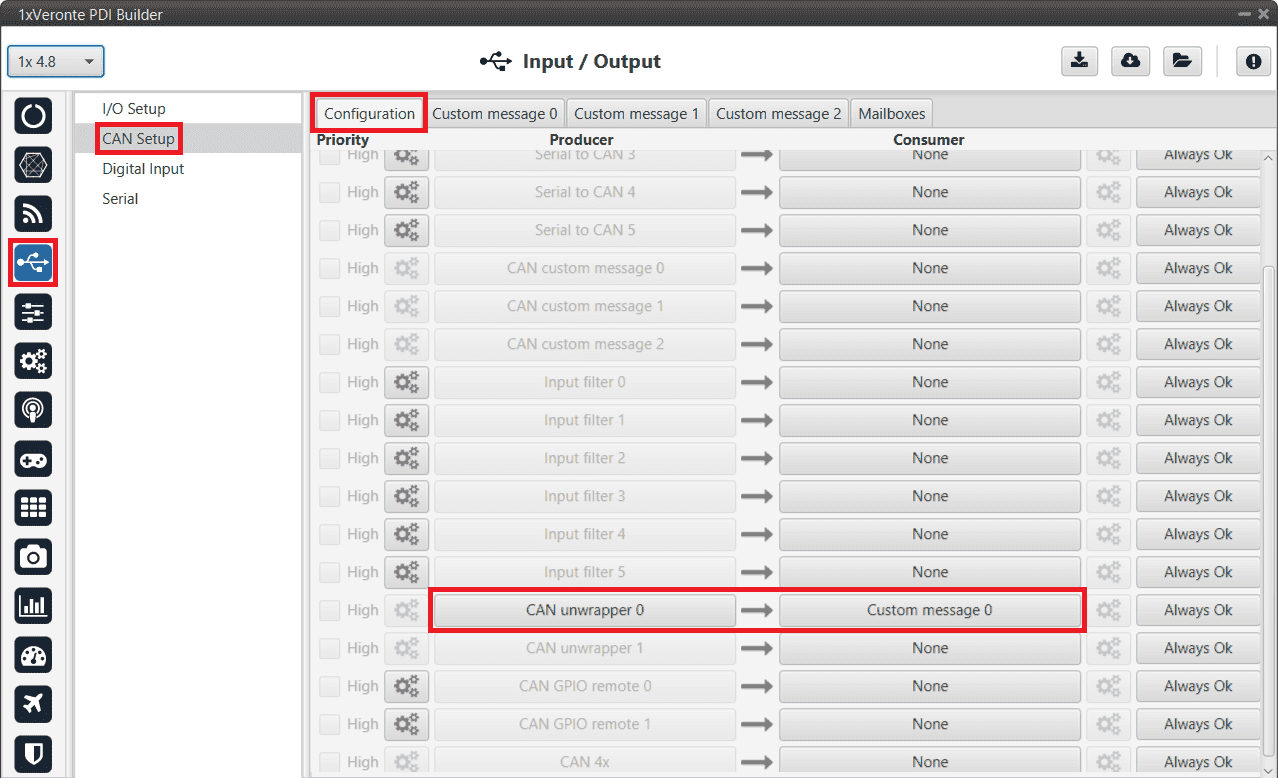Select Digital Input in the side list
Screen dimensions: 1278x778
pos(143,169)
